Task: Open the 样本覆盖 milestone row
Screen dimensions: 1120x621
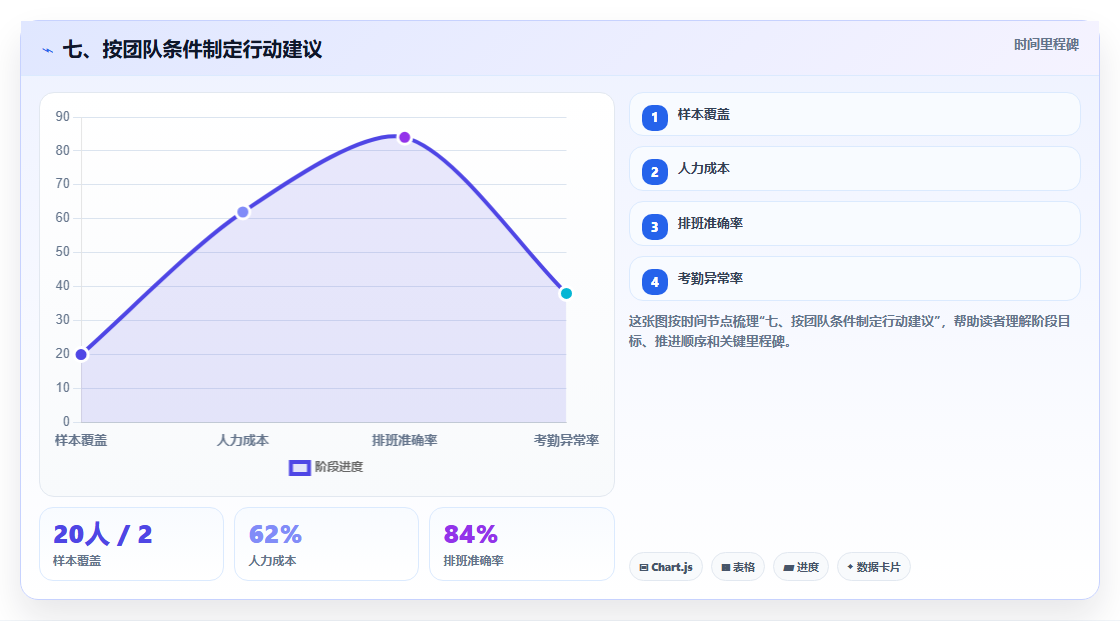Action: [x=854, y=114]
